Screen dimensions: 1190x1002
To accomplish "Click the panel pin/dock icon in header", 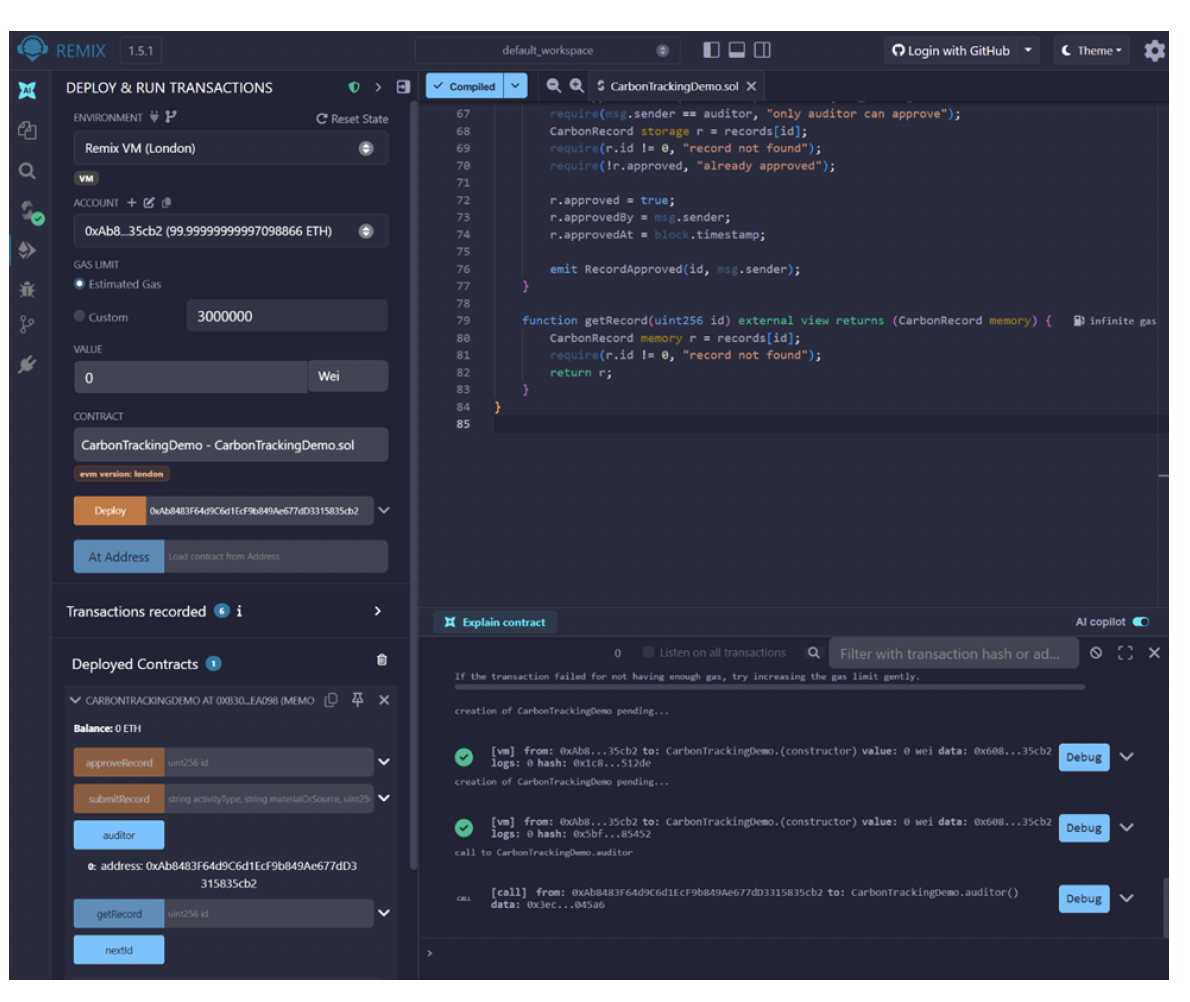I will coord(403,87).
